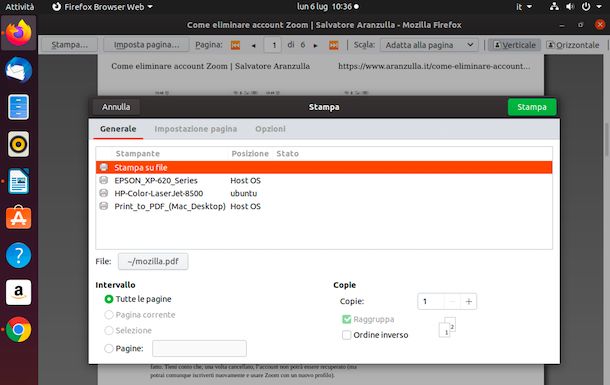Select Selezione radio option

109,331
